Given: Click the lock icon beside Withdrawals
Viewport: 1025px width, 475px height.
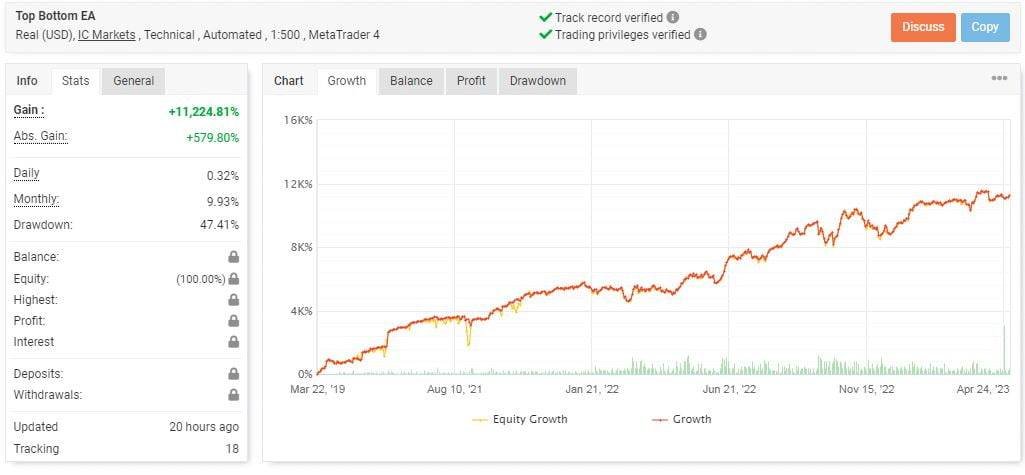Looking at the screenshot, I should [x=233, y=395].
